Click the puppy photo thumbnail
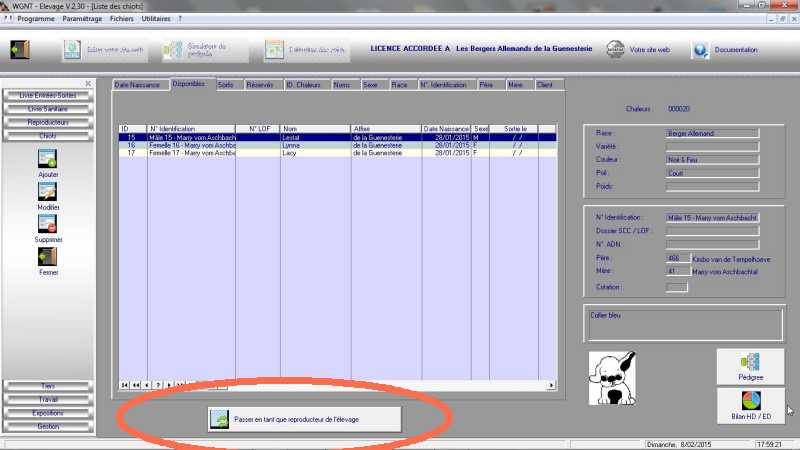The height and width of the screenshot is (450, 800). click(x=613, y=377)
